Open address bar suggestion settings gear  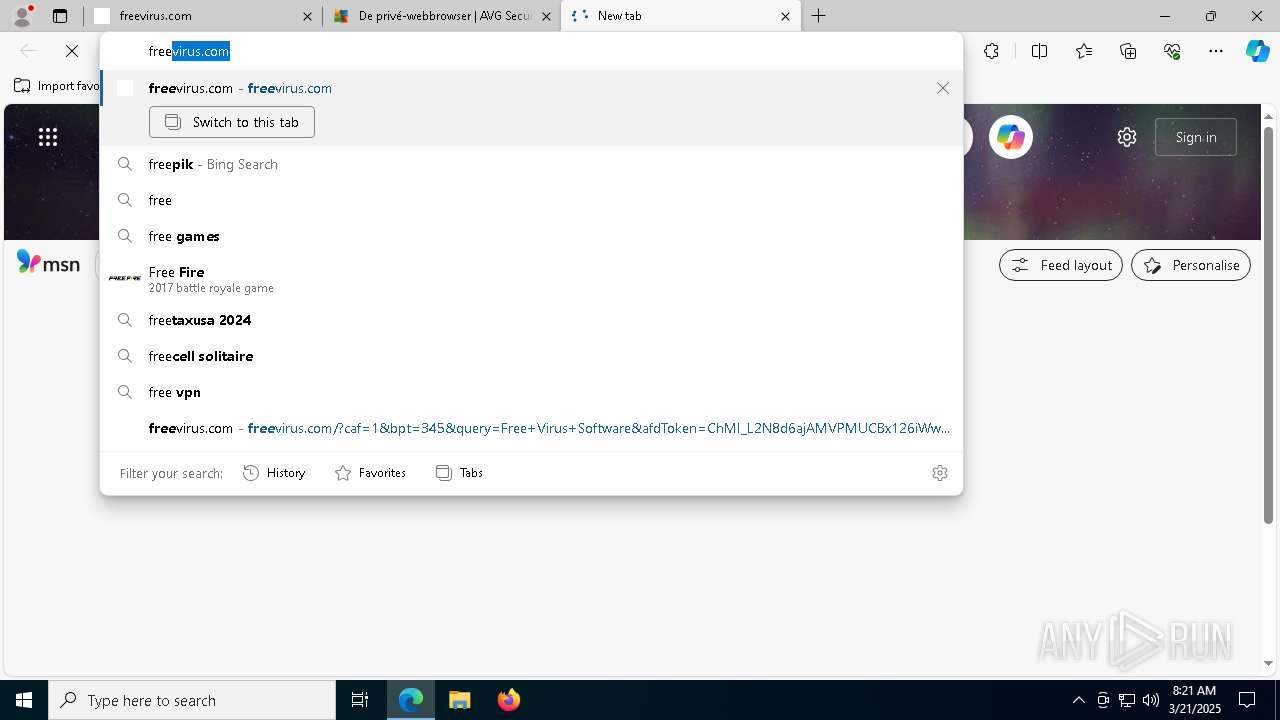[940, 473]
